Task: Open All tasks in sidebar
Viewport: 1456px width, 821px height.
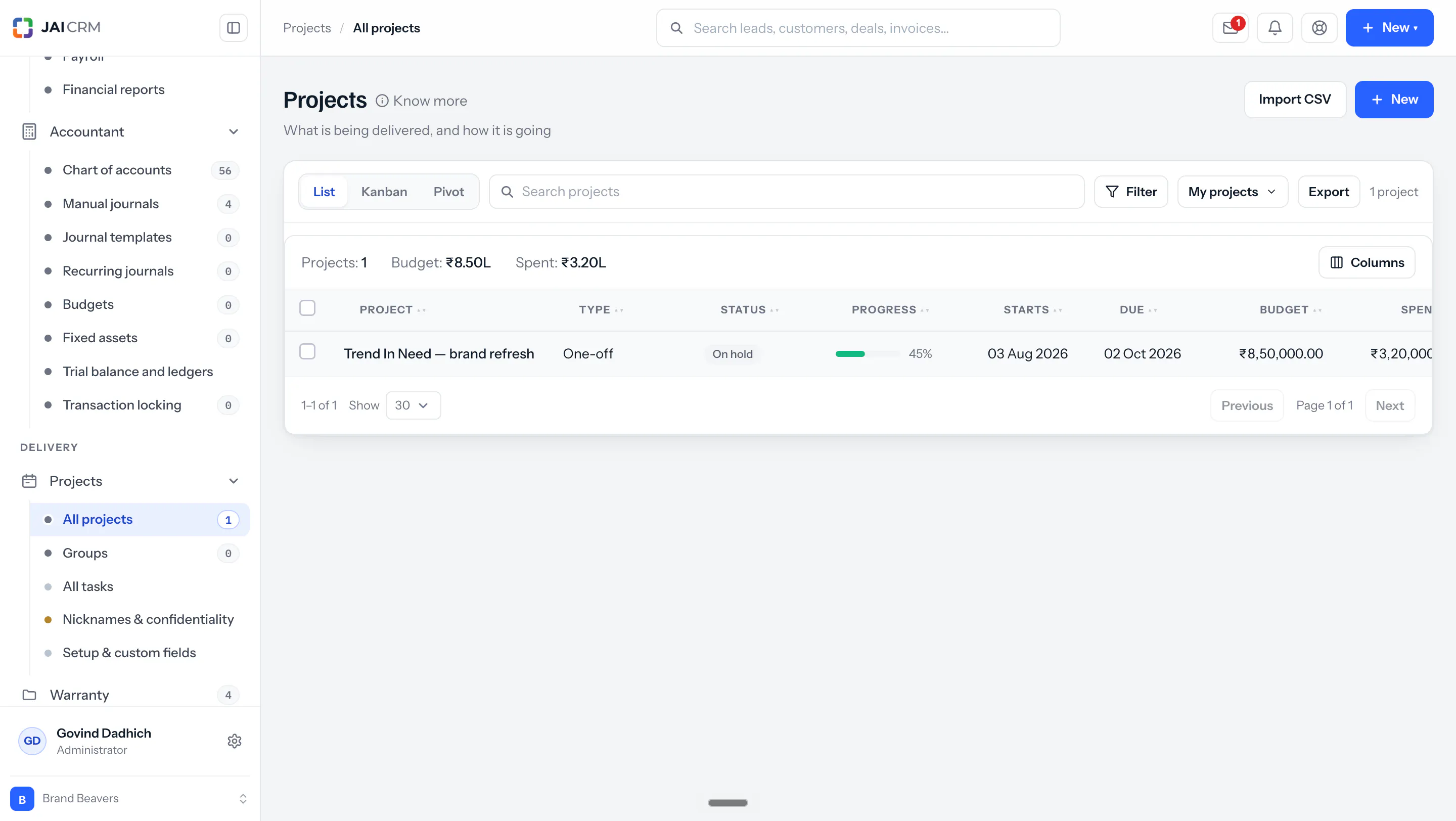Action: pyautogui.click(x=140, y=586)
